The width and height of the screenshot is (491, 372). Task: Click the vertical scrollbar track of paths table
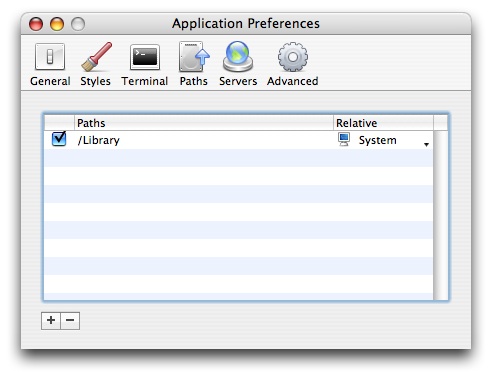[440, 215]
